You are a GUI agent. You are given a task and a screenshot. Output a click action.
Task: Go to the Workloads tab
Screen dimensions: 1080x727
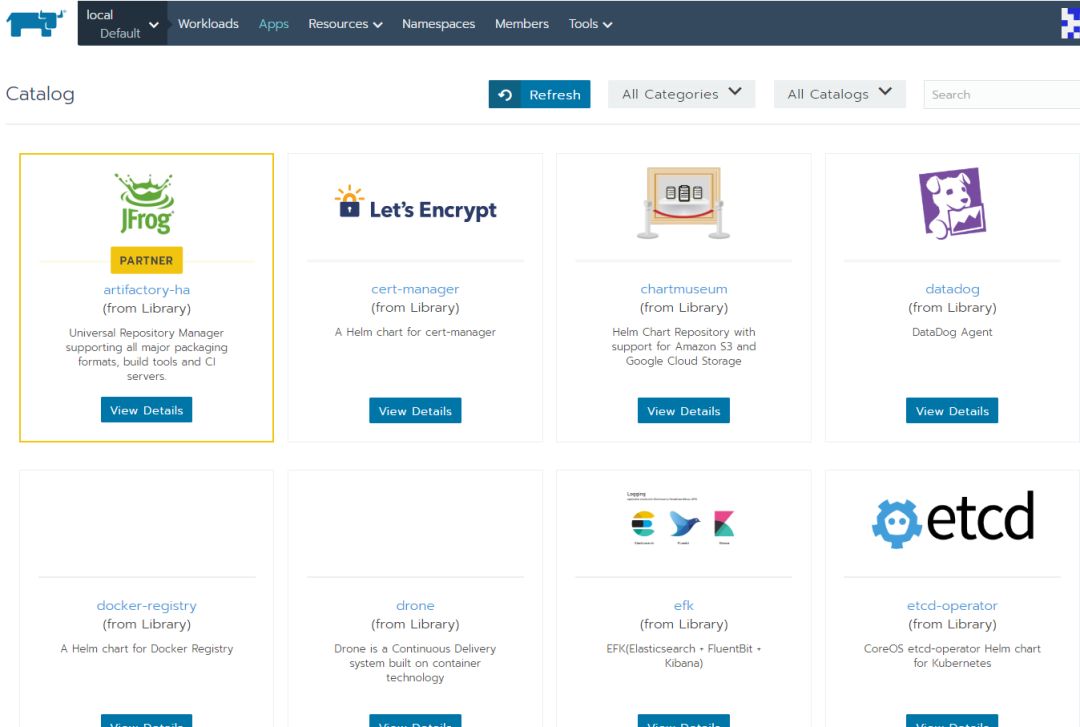[x=208, y=23]
